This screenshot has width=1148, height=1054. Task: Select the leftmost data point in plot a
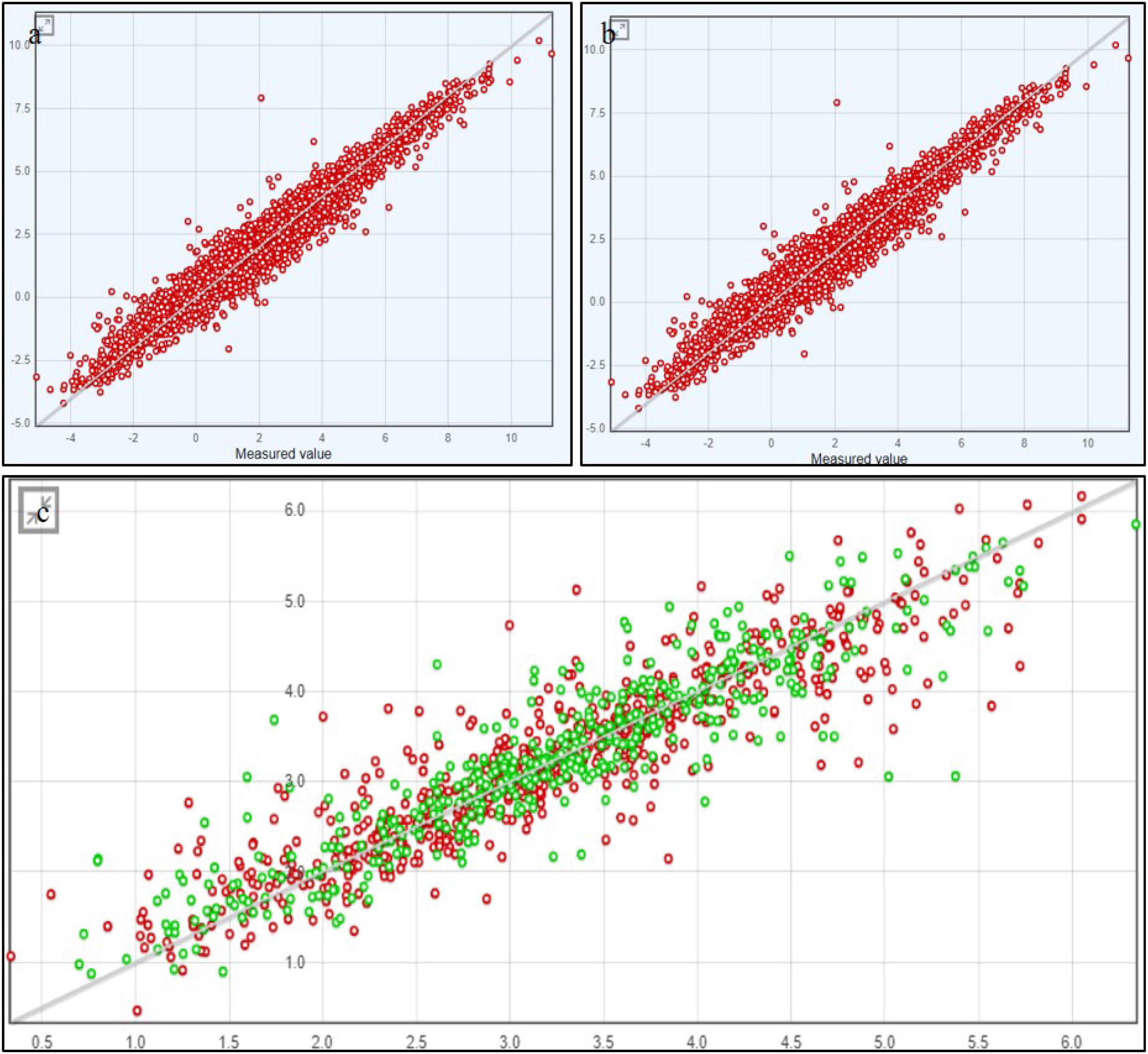(36, 377)
